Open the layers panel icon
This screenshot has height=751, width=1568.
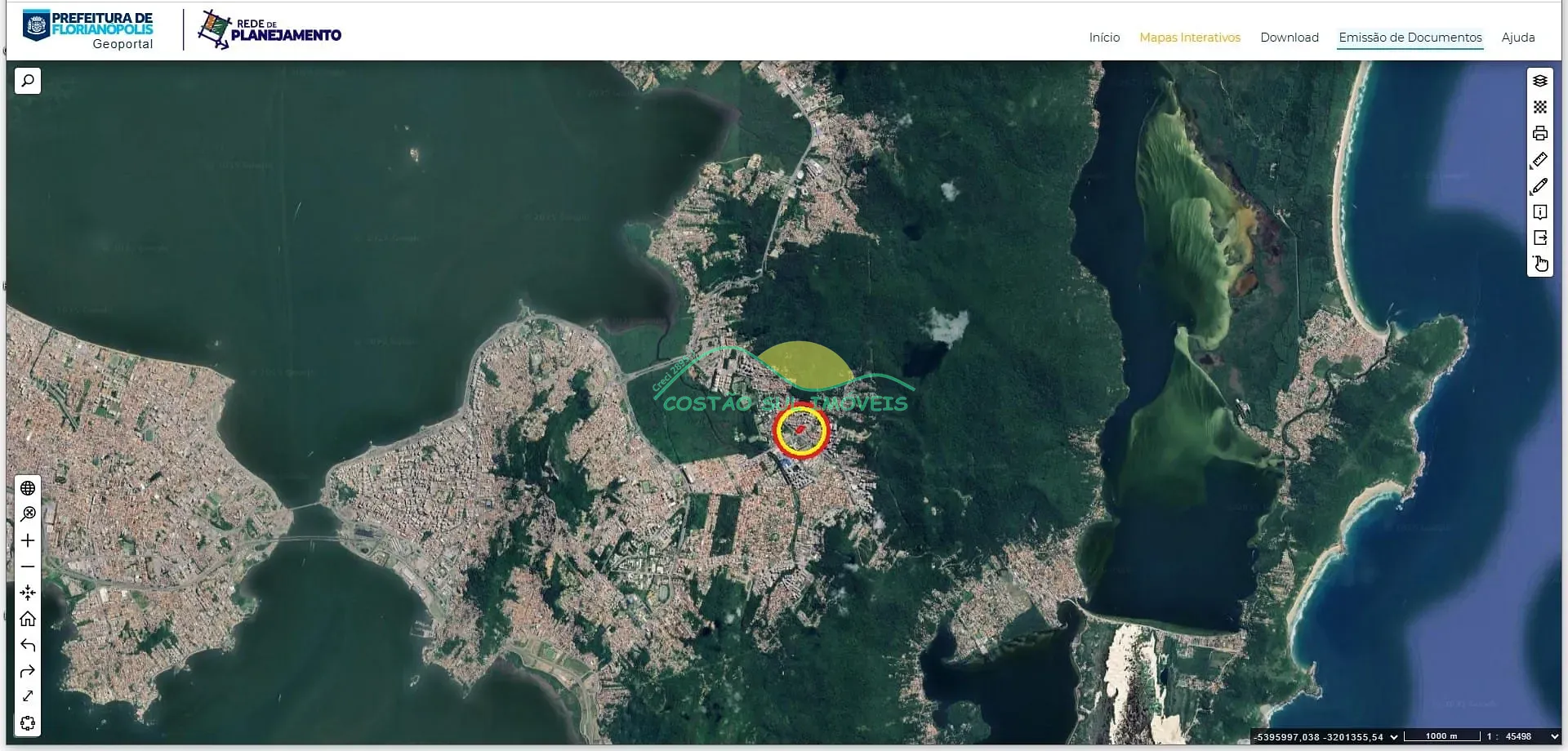click(x=1539, y=81)
